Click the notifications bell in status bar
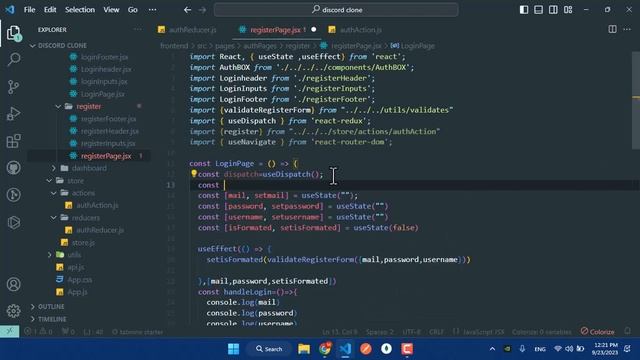Image resolution: width=640 pixels, height=360 pixels. tap(627, 331)
